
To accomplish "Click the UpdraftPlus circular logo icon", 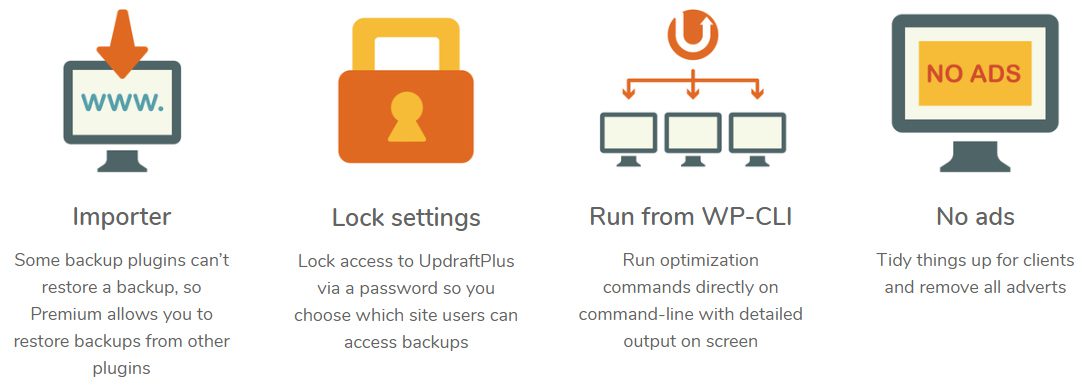I will click(x=693, y=35).
